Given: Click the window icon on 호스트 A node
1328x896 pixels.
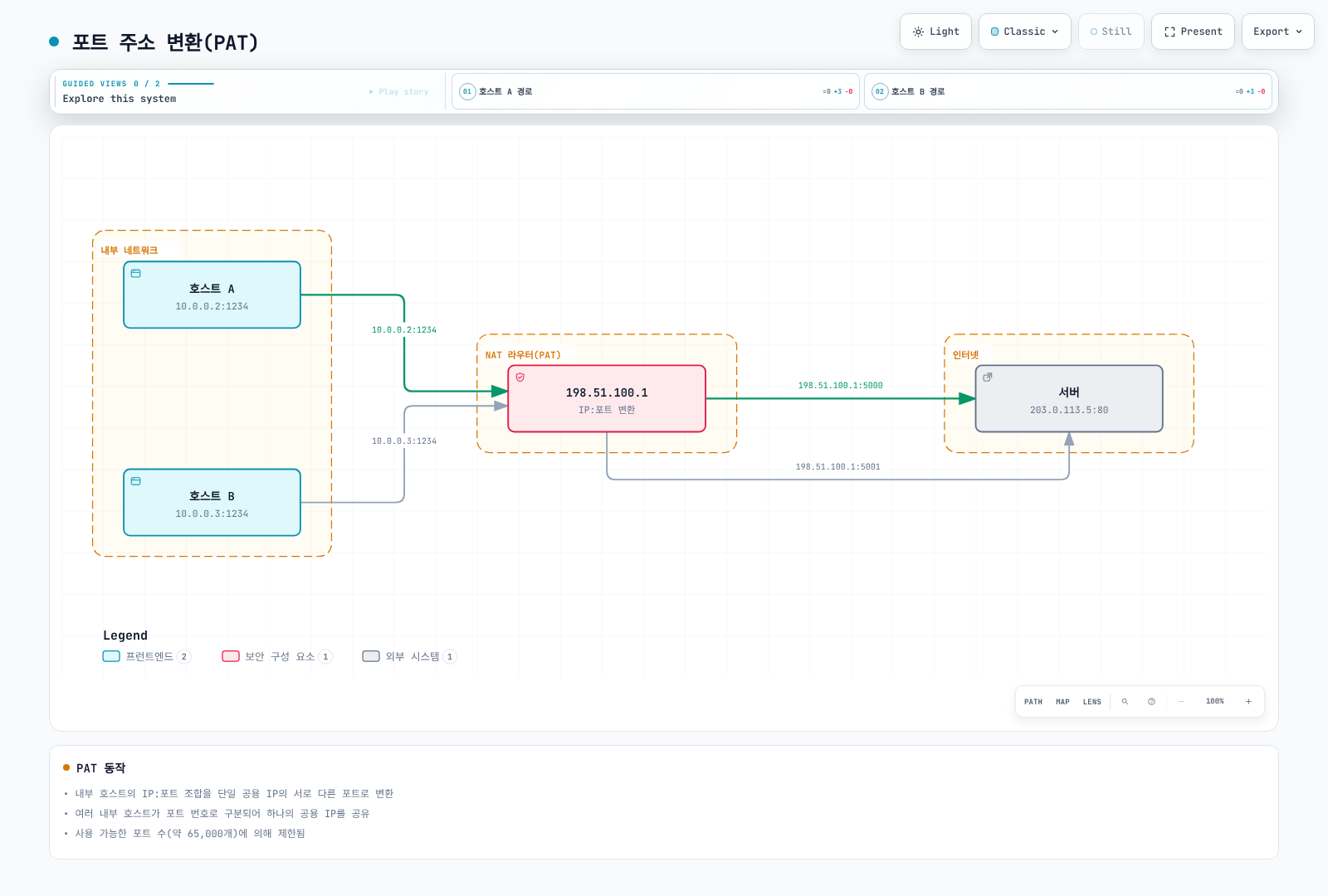Looking at the screenshot, I should [136, 273].
